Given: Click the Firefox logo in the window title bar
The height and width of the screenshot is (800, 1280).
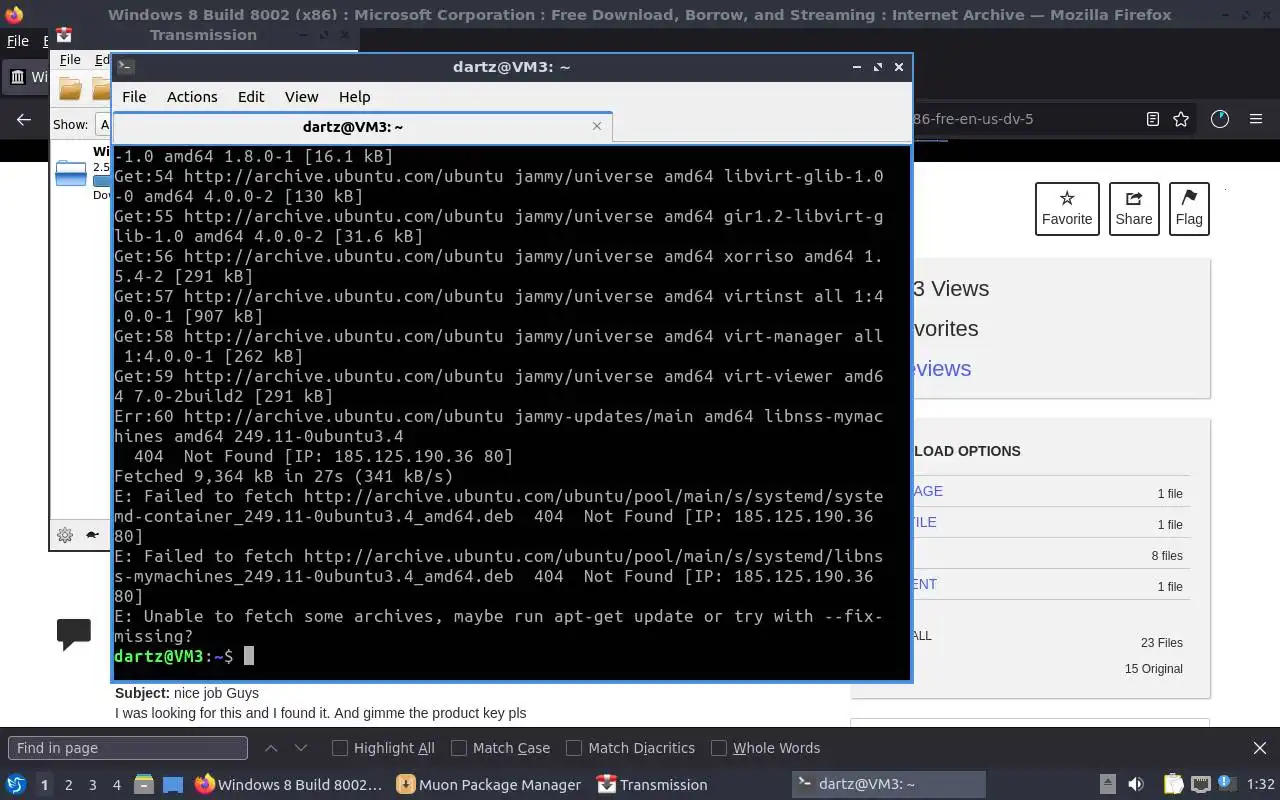Looking at the screenshot, I should click(14, 15).
